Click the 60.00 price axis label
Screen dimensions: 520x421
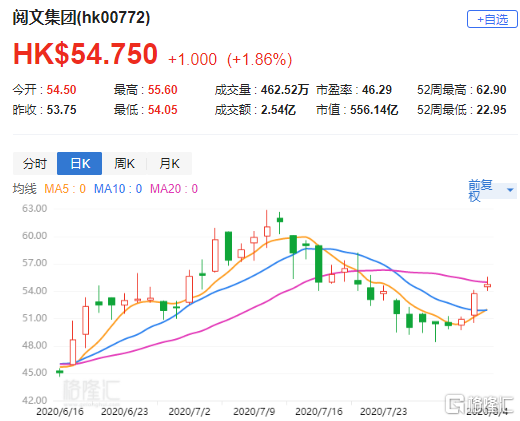click(x=35, y=236)
